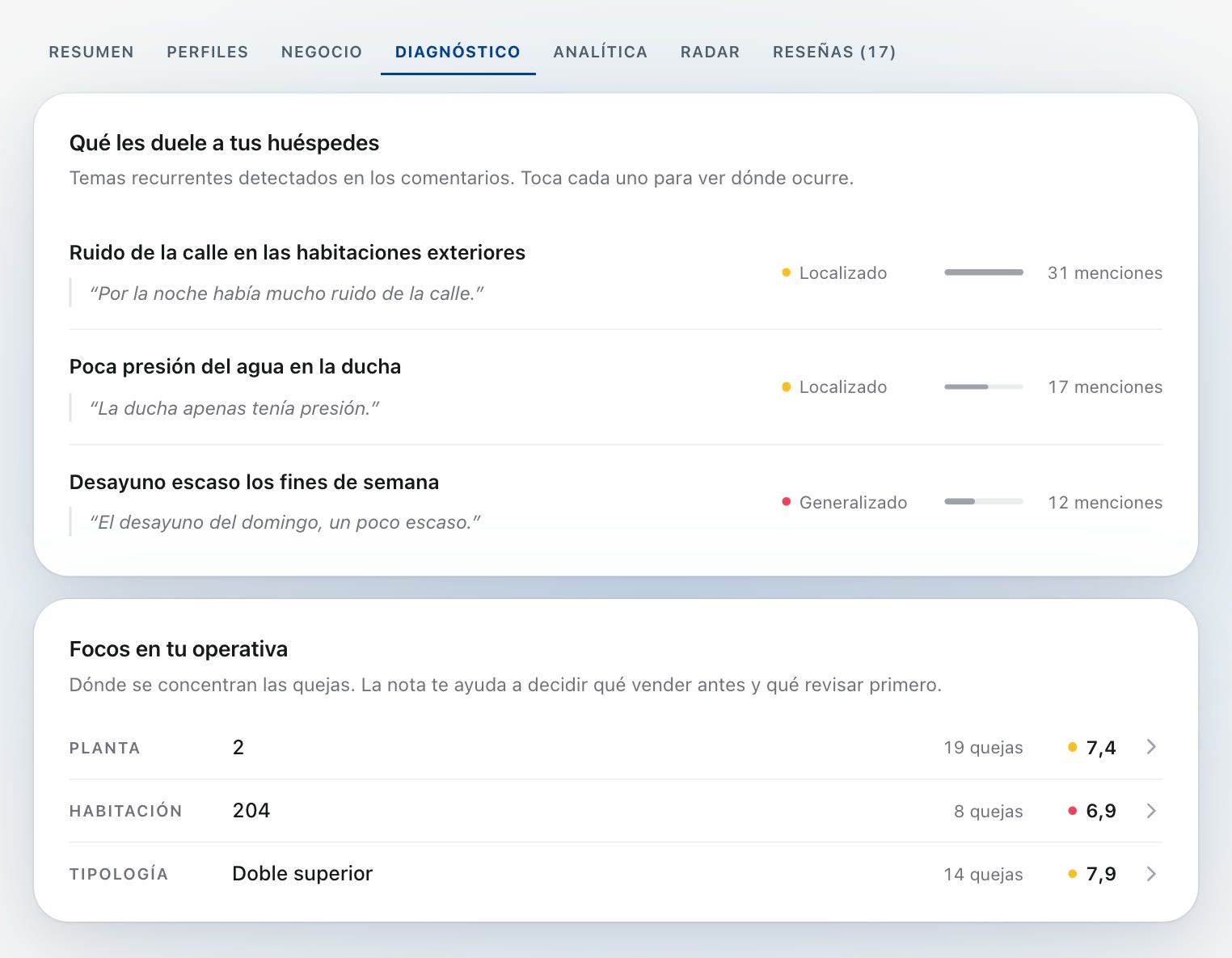This screenshot has width=1232, height=958.
Task: Open the Analítica tab
Action: pos(601,52)
